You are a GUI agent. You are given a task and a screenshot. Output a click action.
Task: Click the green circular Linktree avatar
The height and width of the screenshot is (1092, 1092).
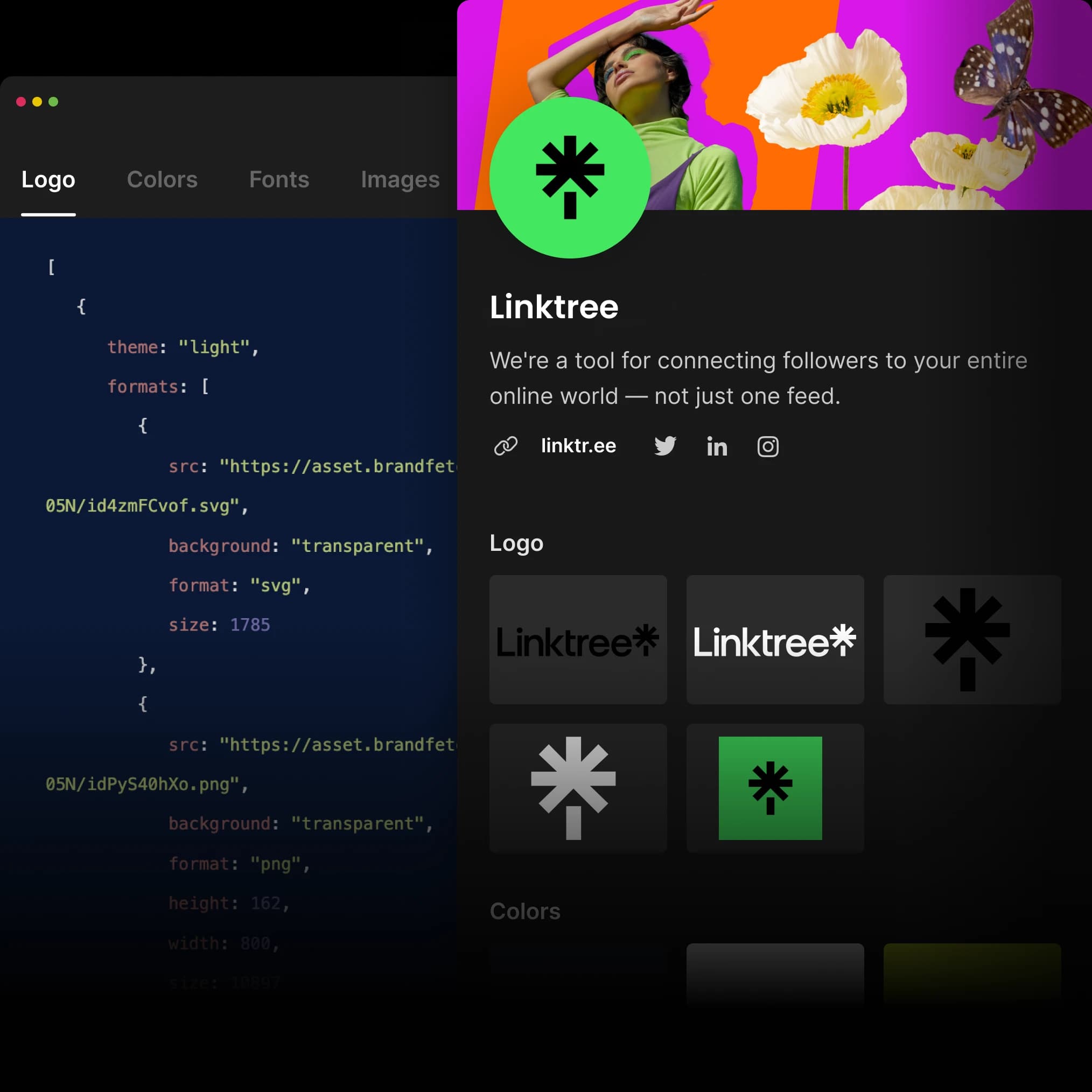pos(570,178)
